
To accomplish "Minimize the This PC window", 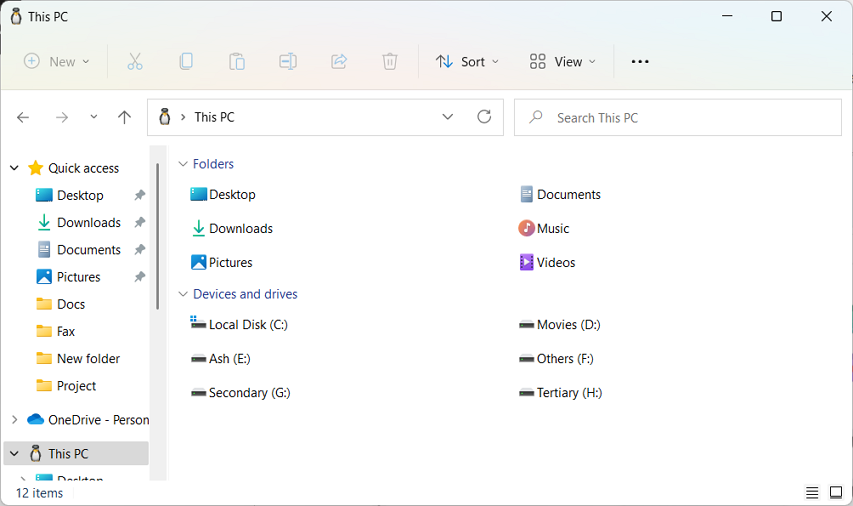I will [727, 16].
